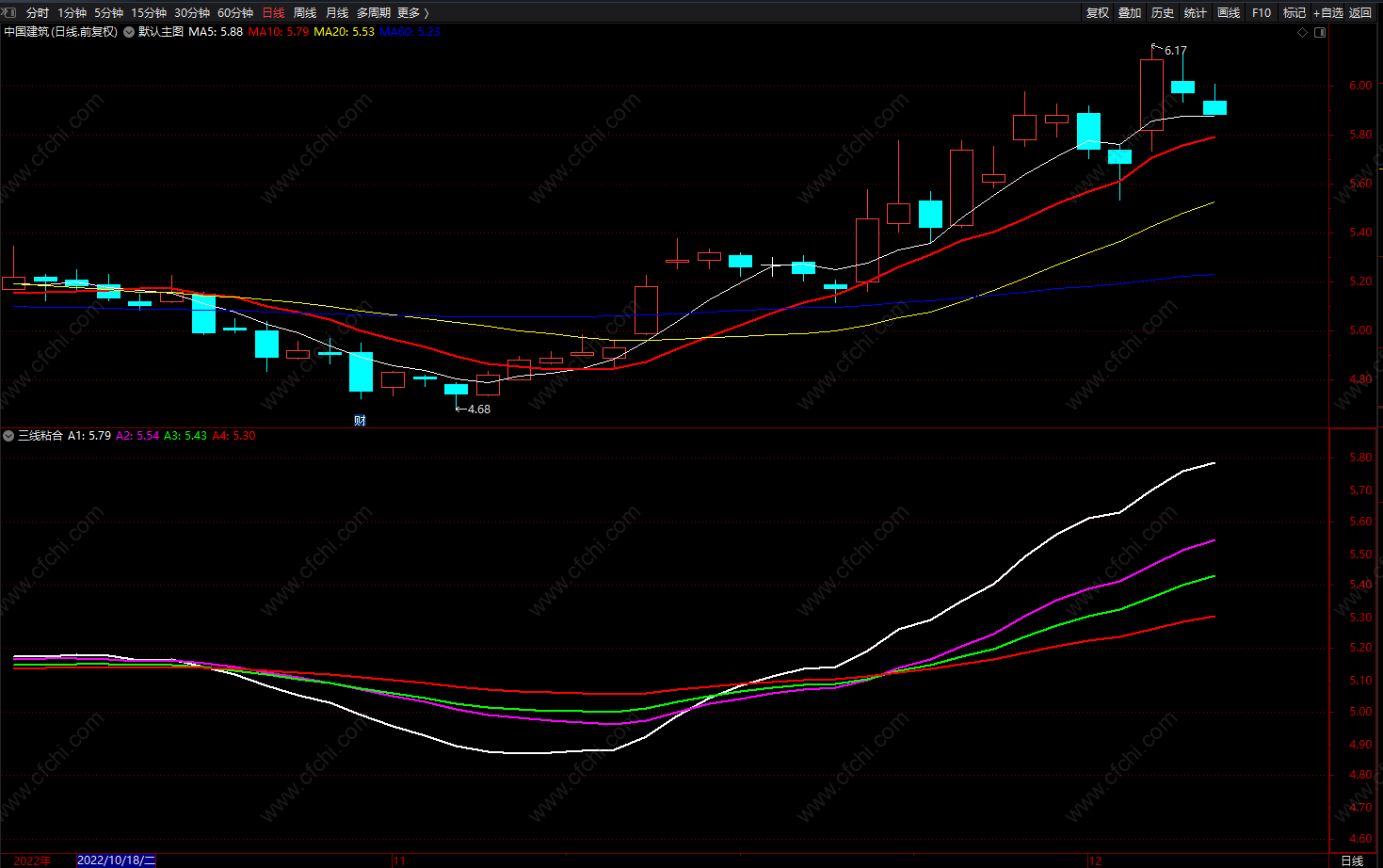The image size is (1383, 868).
Task: Open the 复权 adjustment option
Action: tap(1097, 12)
